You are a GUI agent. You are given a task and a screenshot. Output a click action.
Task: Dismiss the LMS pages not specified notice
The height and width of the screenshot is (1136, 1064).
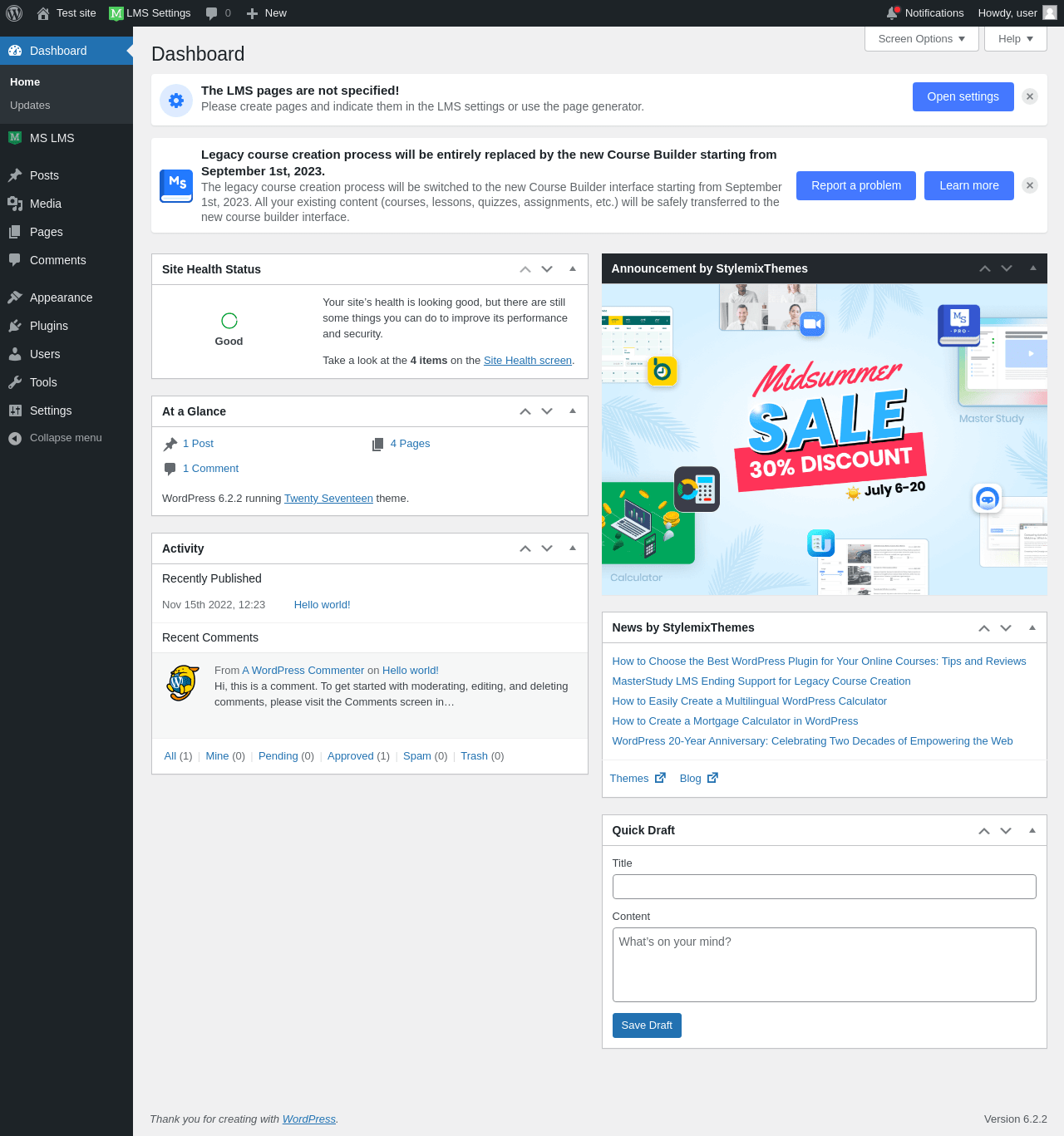point(1030,96)
